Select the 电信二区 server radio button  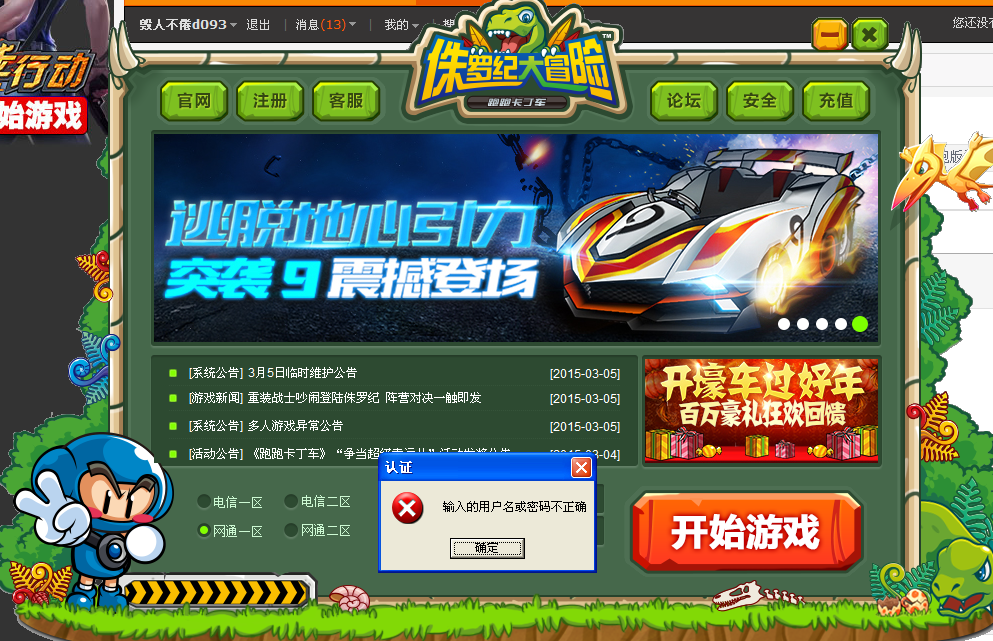tap(291, 502)
